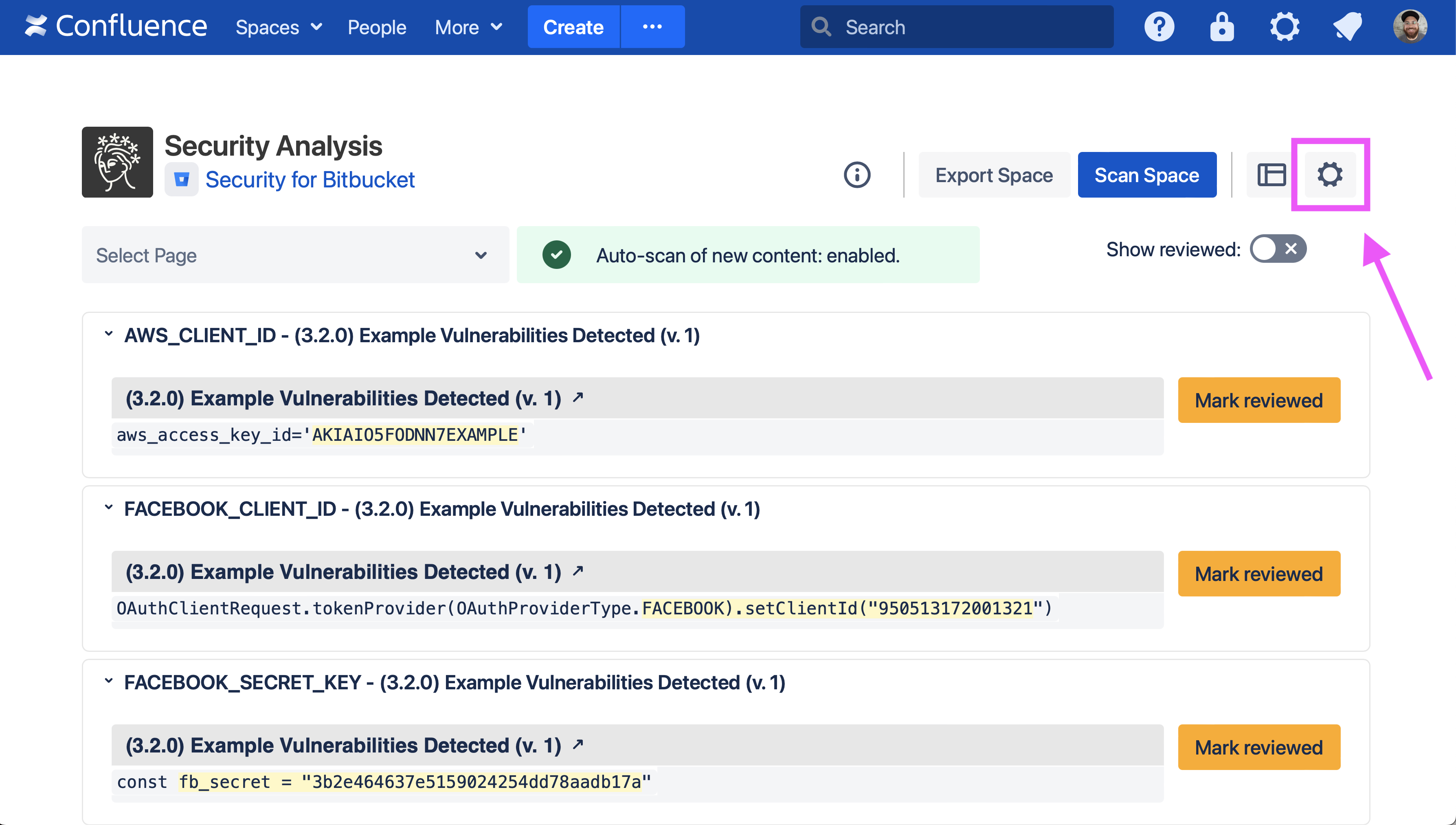
Task: Open the People menu item
Action: 377,26
